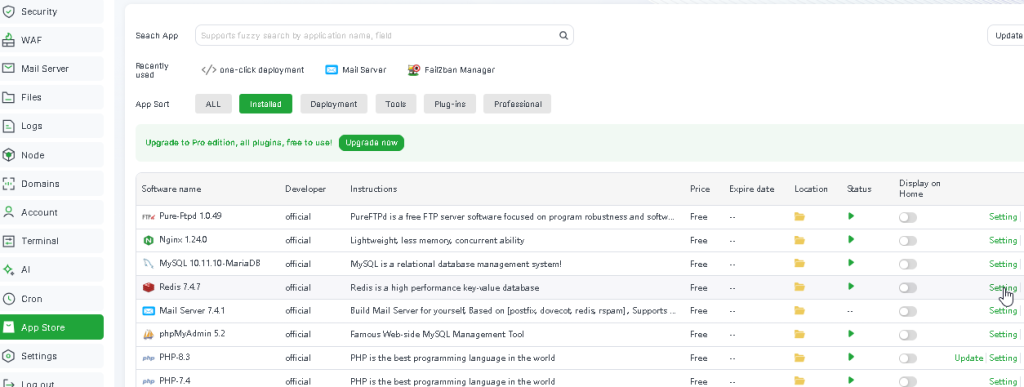The height and width of the screenshot is (387, 1024).
Task: Open Setting link for Redis
Action: pyautogui.click(x=1002, y=287)
